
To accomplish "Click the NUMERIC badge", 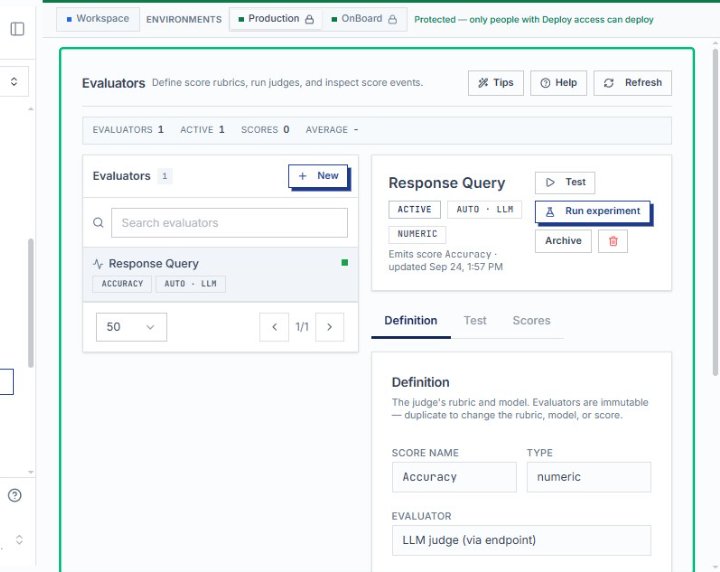I will pyautogui.click(x=417, y=234).
